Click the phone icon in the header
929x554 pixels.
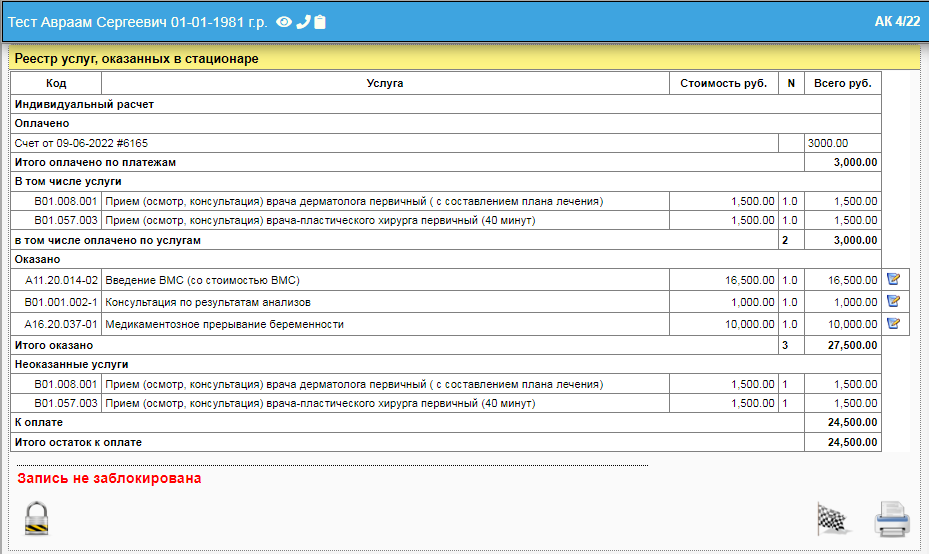(303, 21)
